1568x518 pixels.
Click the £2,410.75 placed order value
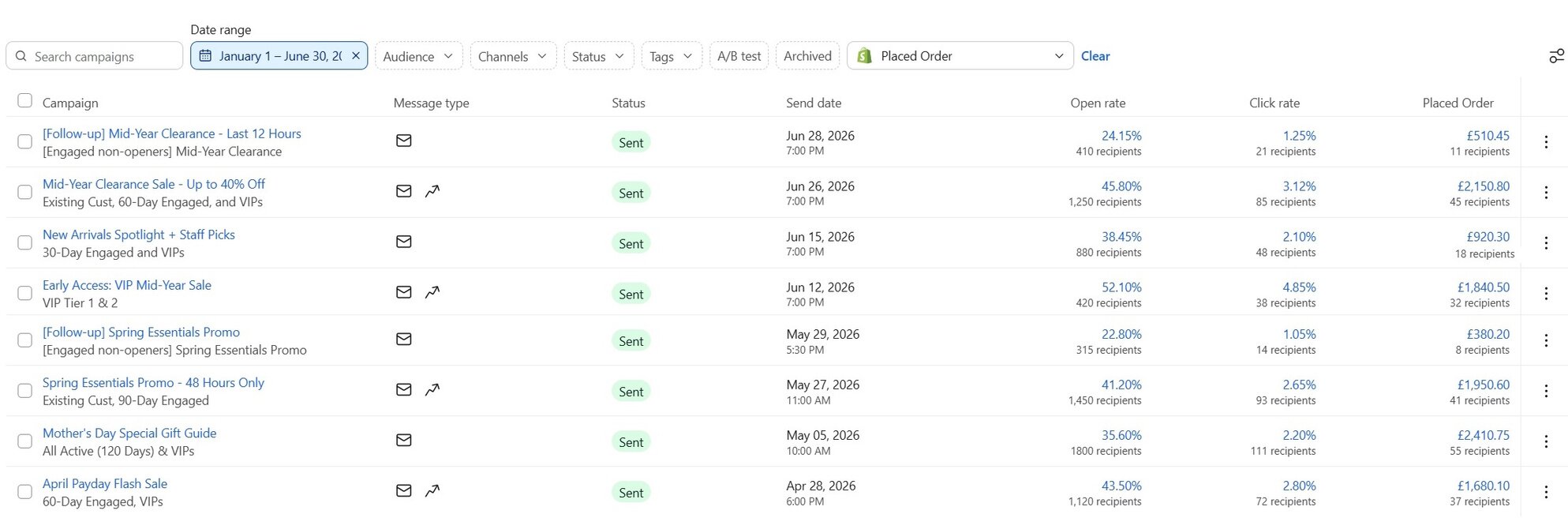pyautogui.click(x=1484, y=435)
